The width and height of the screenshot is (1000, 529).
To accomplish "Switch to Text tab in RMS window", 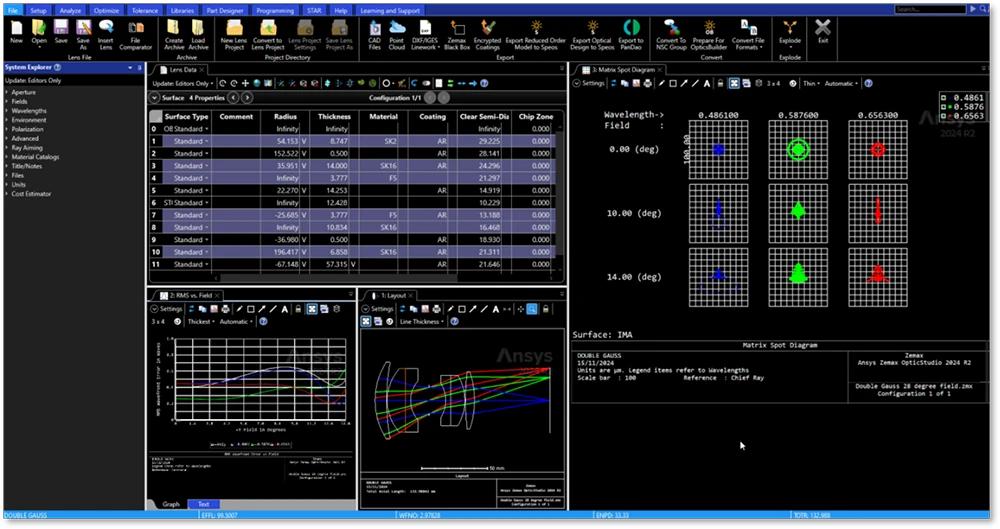I will click(x=203, y=504).
